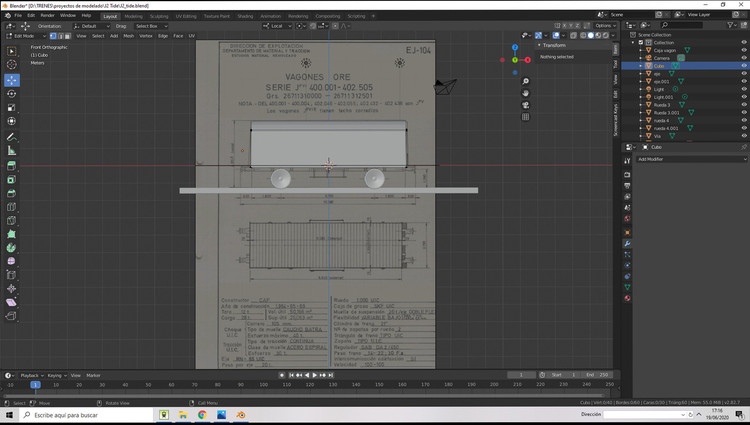Select the Cursor tool

coord(12,65)
